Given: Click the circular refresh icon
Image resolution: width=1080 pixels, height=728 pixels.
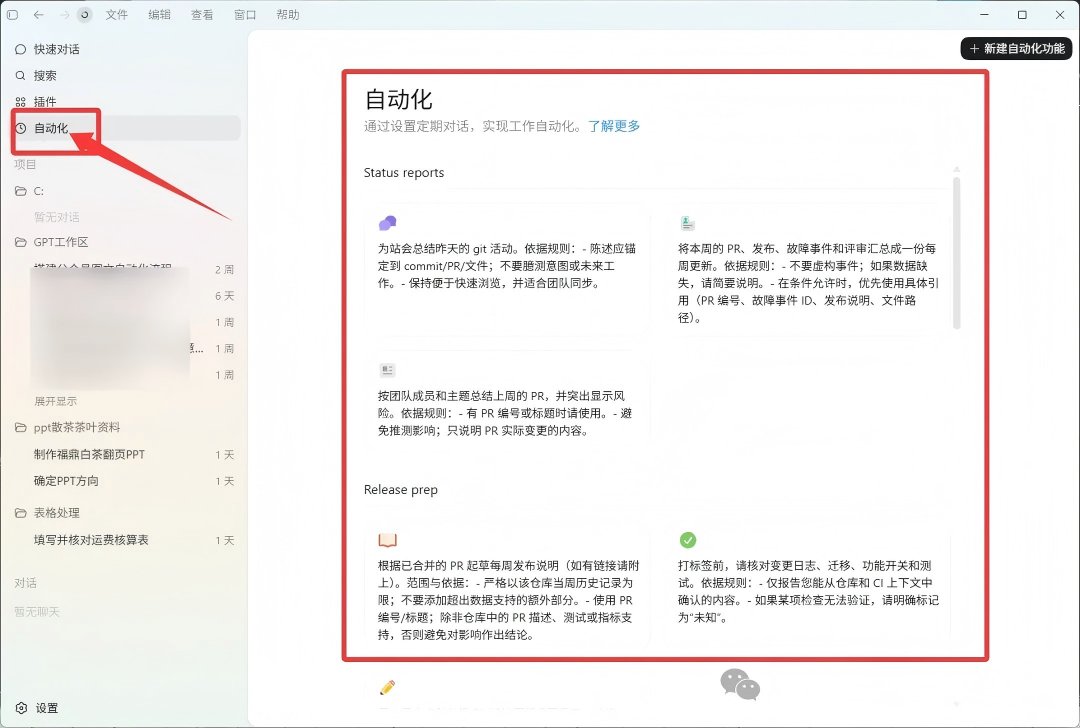Looking at the screenshot, I should [85, 14].
